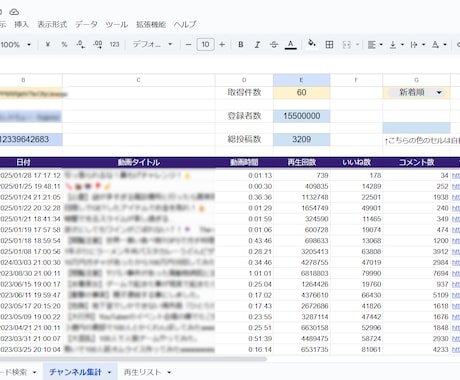Viewport: 460px width, 380px height.
Task: Select duration cell 1:01:01
Action: point(244,273)
